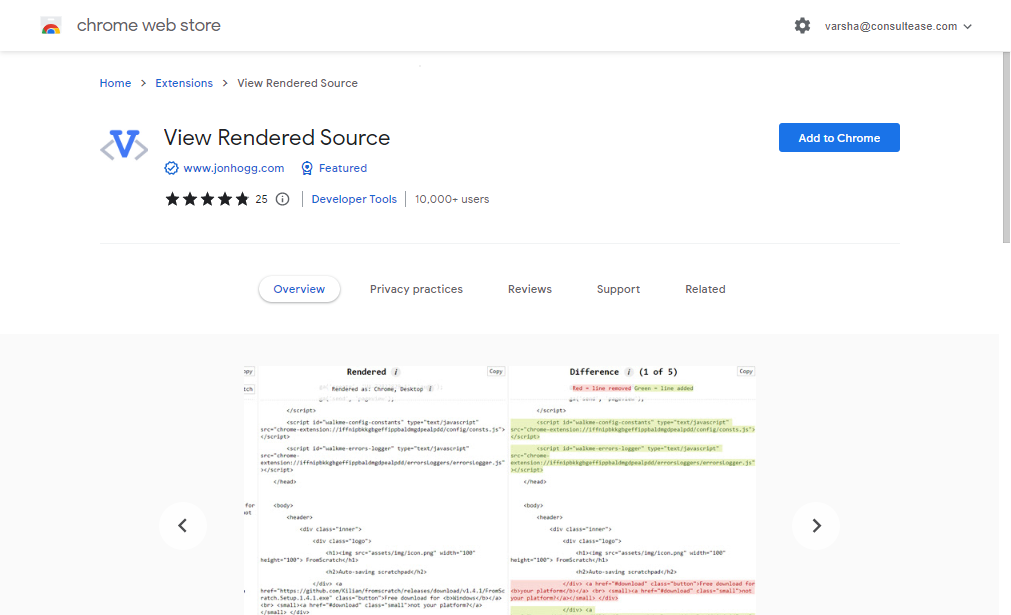This screenshot has height=615, width=1011.
Task: Open the Developer Tools category link
Action: coord(354,199)
